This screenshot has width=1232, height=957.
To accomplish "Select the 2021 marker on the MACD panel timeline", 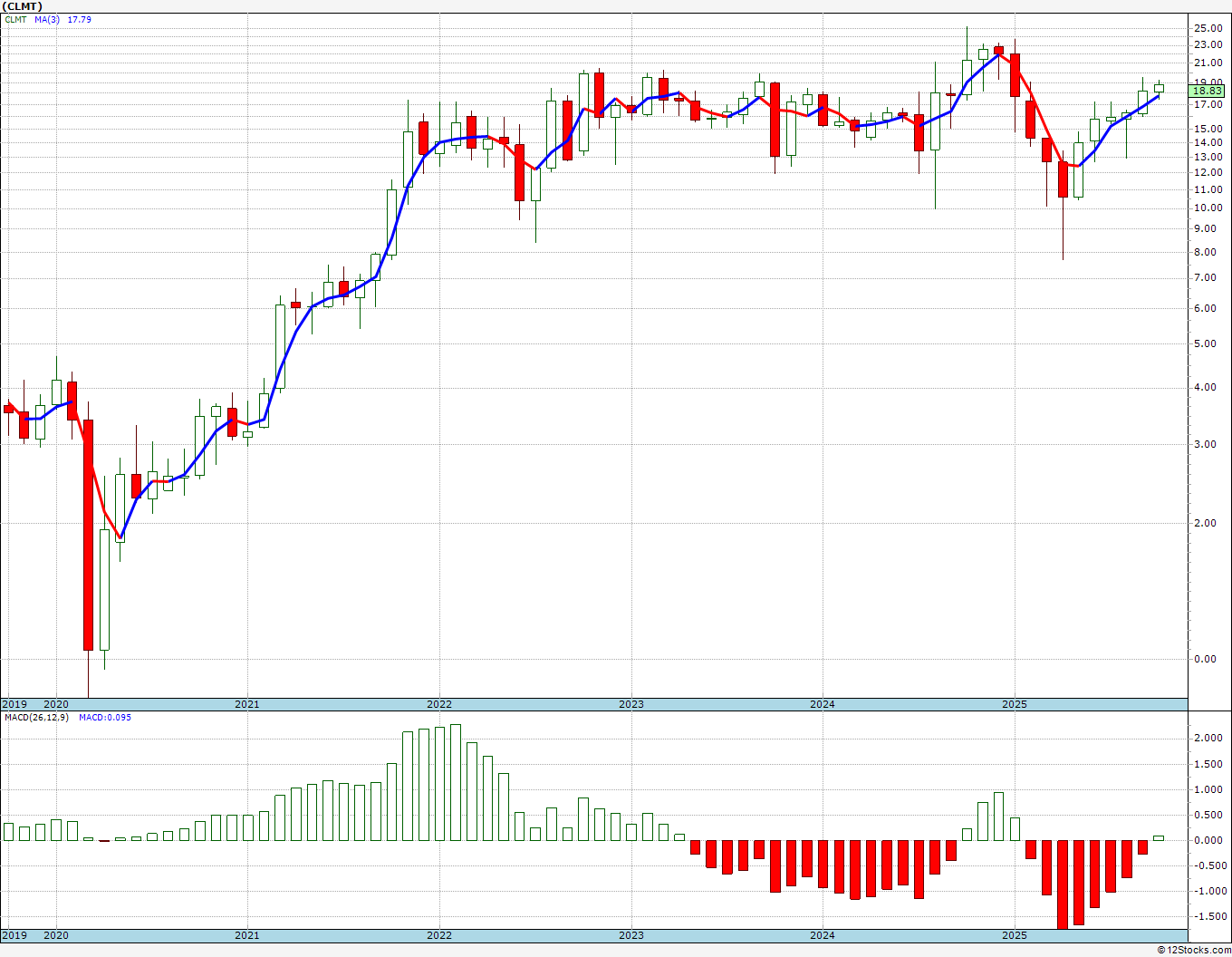I will (x=247, y=935).
